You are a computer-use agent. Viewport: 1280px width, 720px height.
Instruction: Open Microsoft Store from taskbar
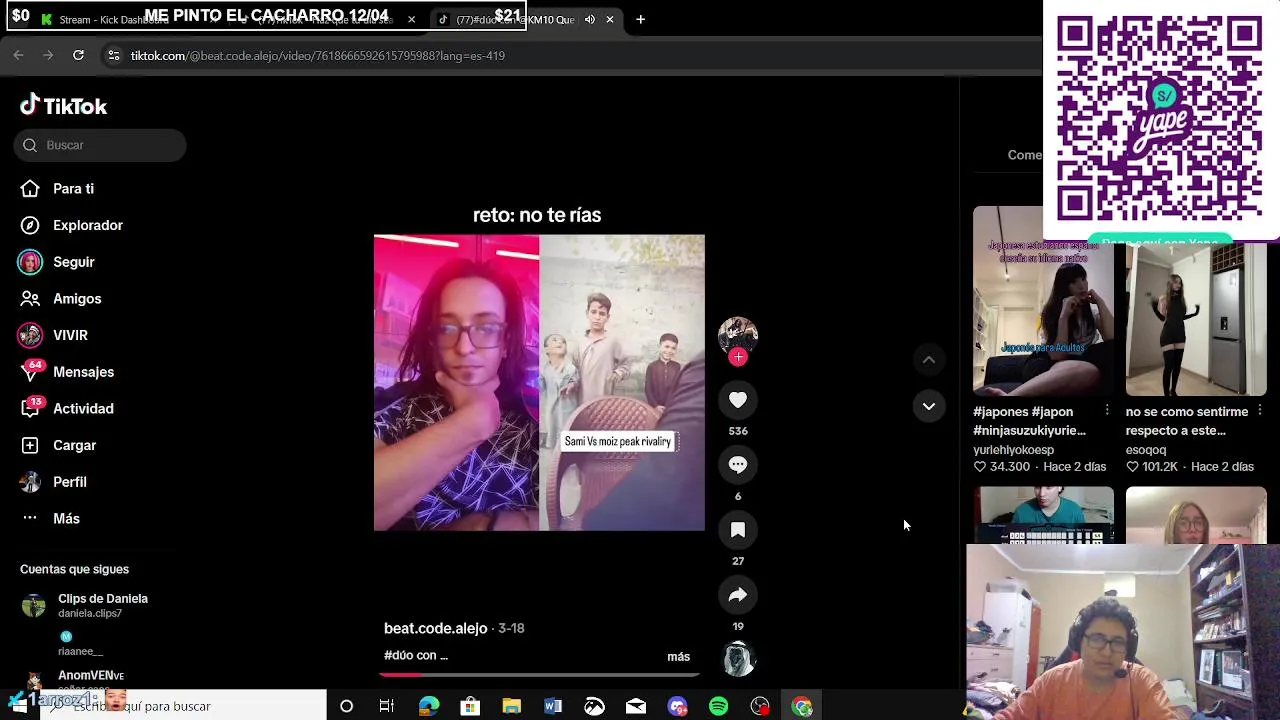[470, 706]
